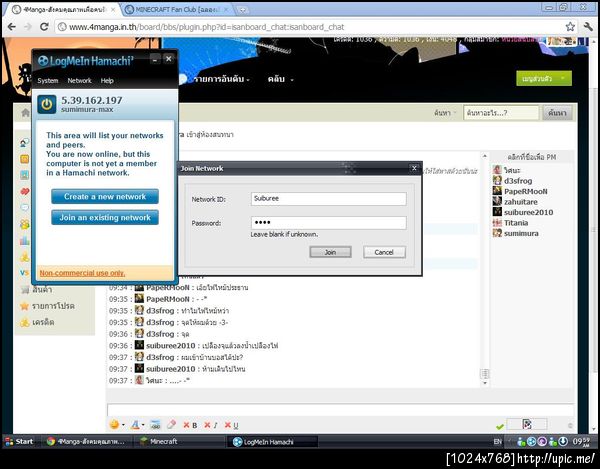Viewport: 600px width, 469px height.
Task: Open the Chrome wrench settings menu
Action: coord(589,27)
